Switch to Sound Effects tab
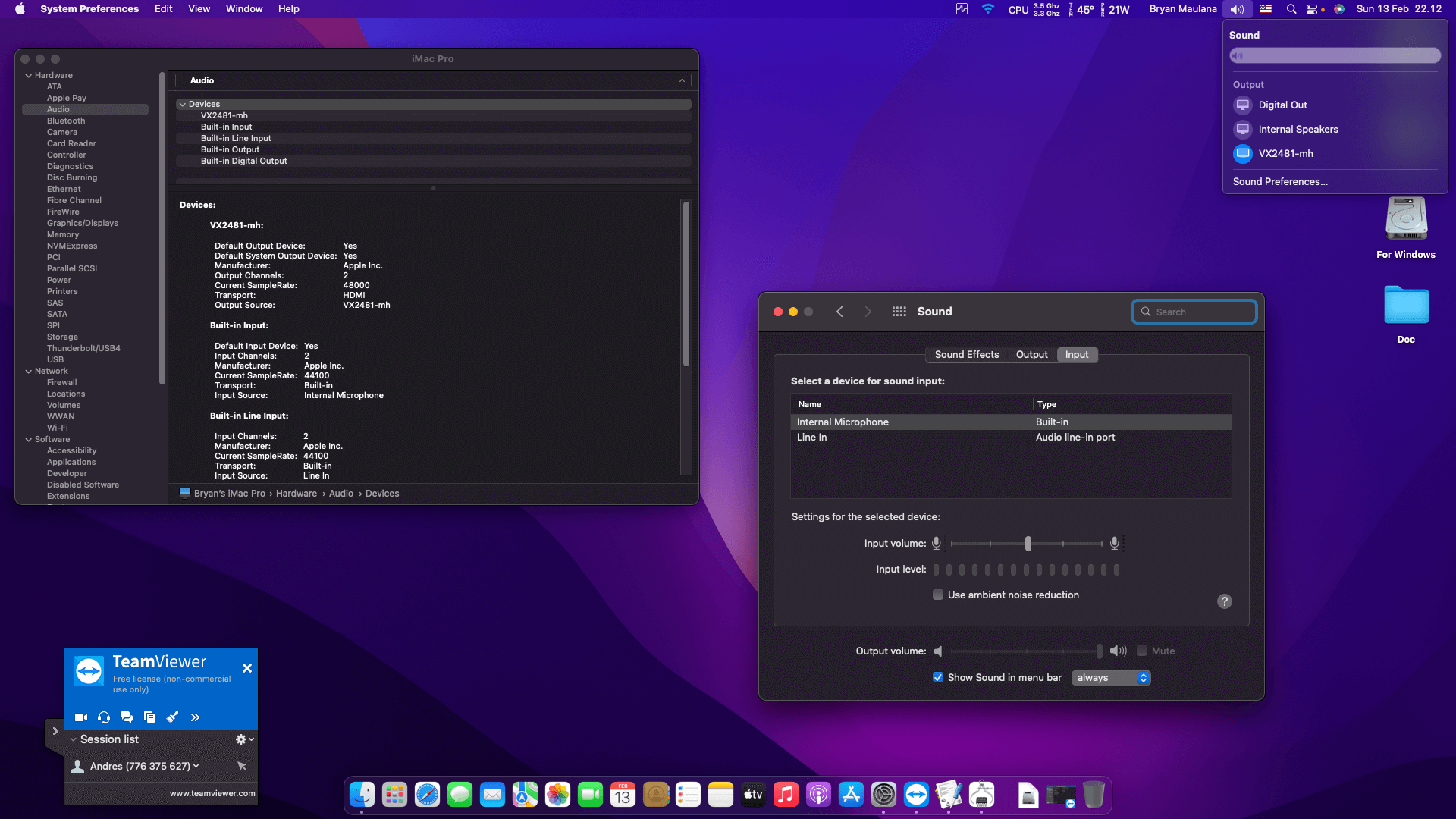This screenshot has width=1456, height=819. click(967, 355)
